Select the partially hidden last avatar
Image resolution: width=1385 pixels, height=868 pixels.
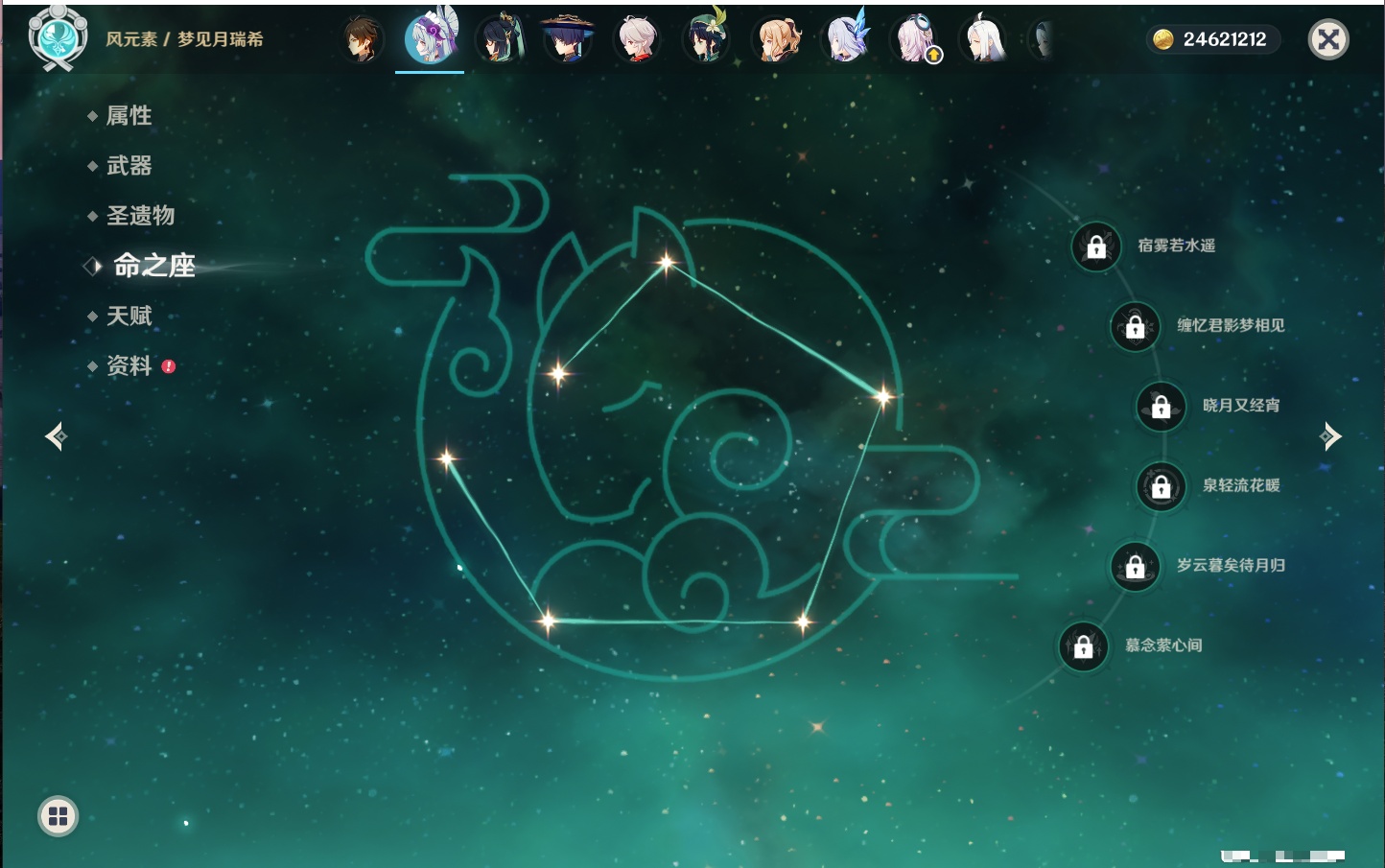click(x=1043, y=40)
